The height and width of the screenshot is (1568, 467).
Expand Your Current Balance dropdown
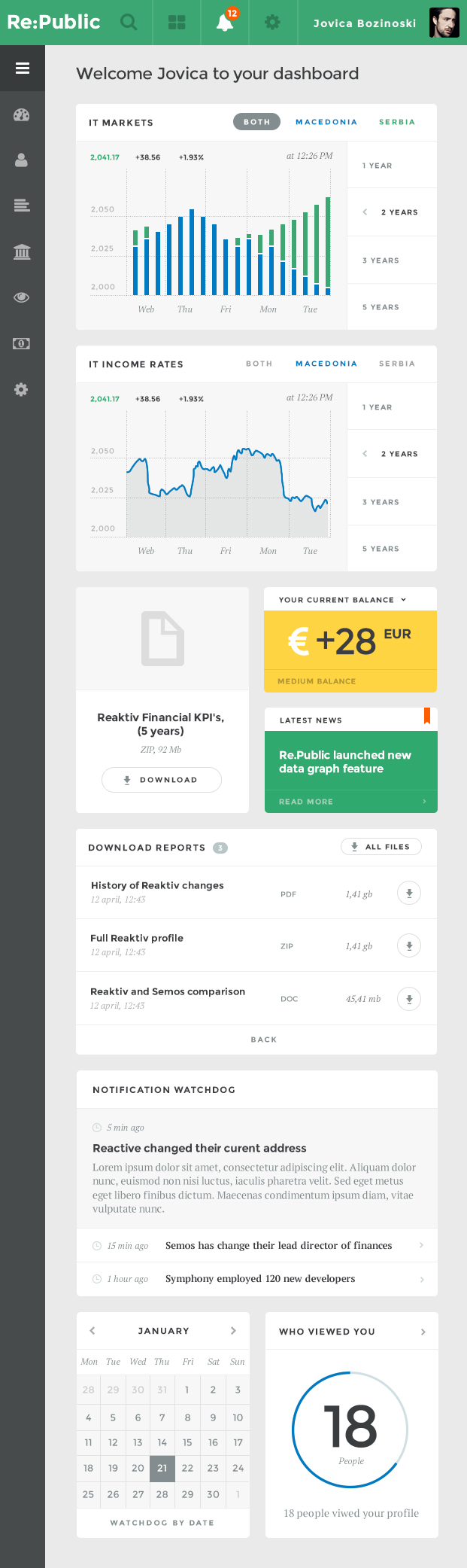point(404,600)
